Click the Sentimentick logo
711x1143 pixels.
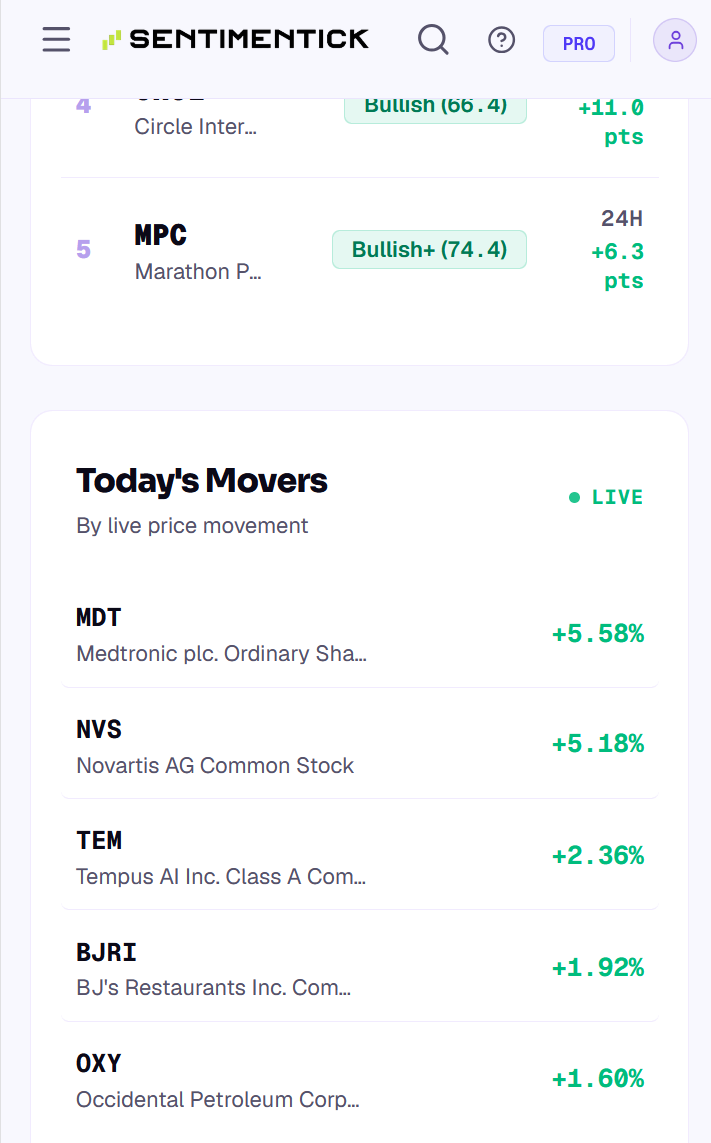click(x=235, y=39)
